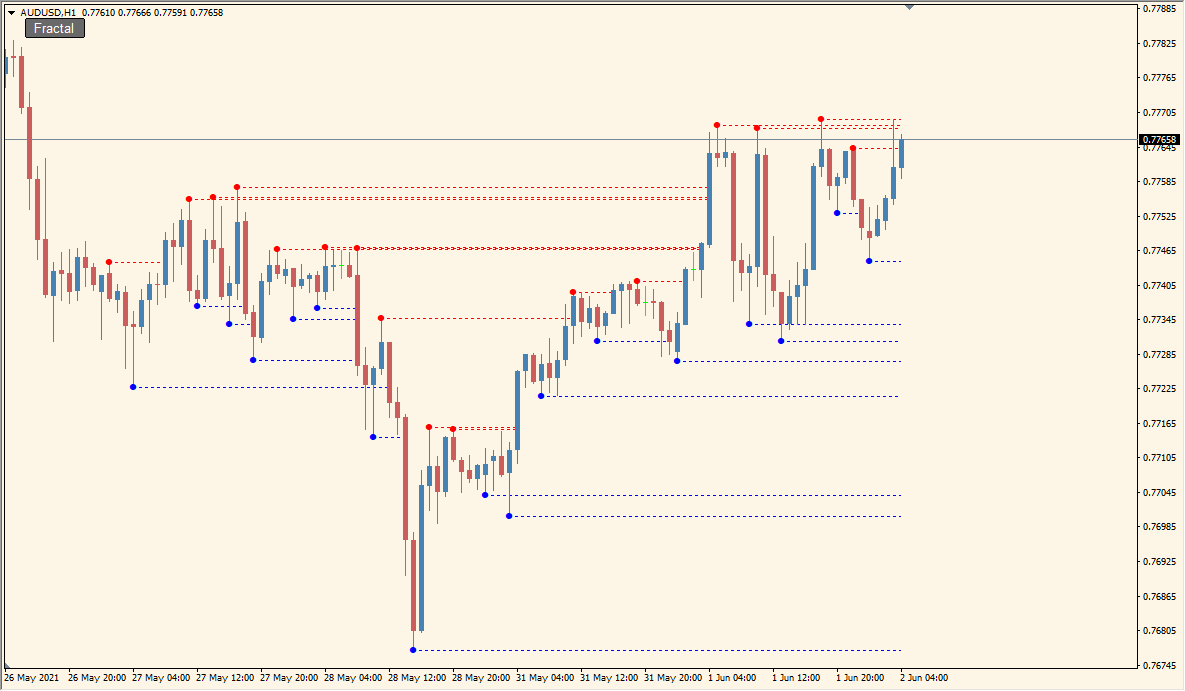The height and width of the screenshot is (691, 1185).
Task: Click the highest red fractal dot near 0.77695
Action: (x=821, y=119)
